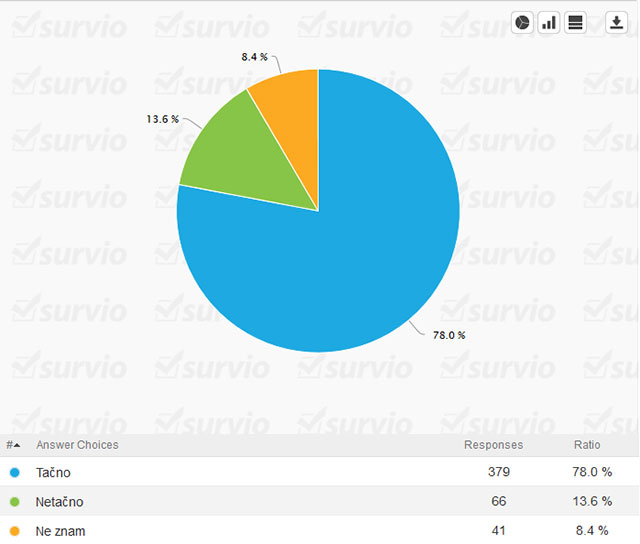Switch to stacked rows table view

tap(575, 23)
